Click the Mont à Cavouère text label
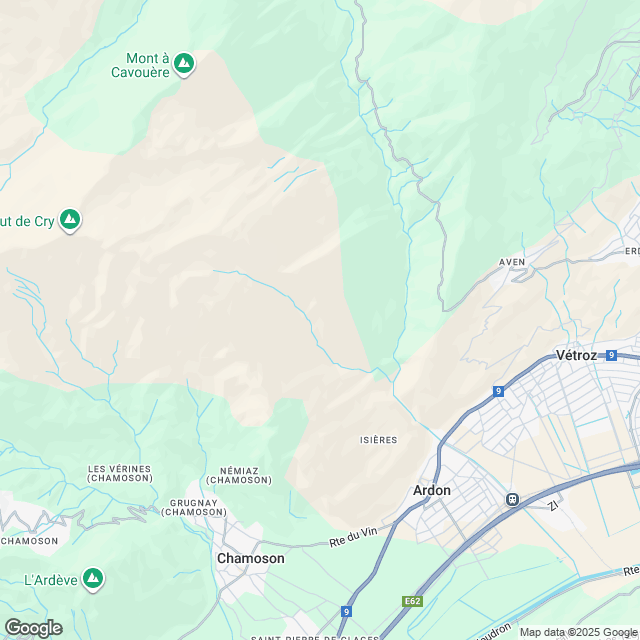640x640 pixels. pyautogui.click(x=141, y=65)
